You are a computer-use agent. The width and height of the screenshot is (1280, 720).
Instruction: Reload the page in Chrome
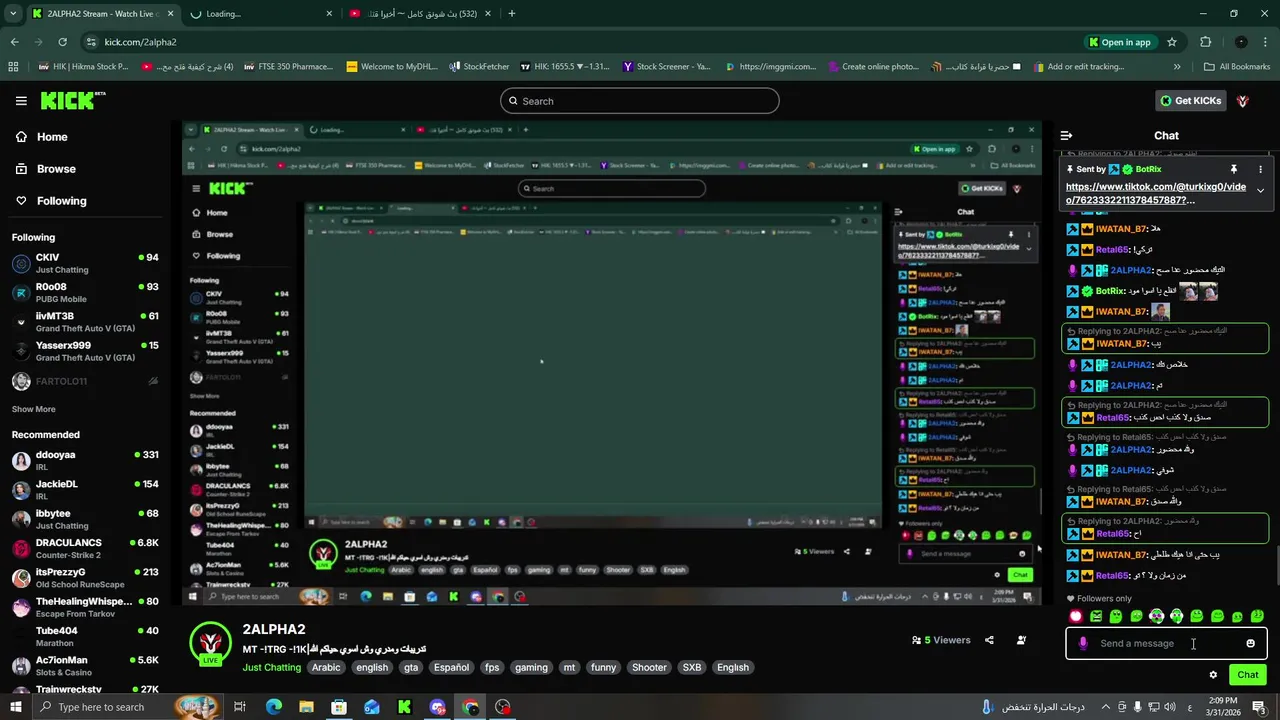62,42
